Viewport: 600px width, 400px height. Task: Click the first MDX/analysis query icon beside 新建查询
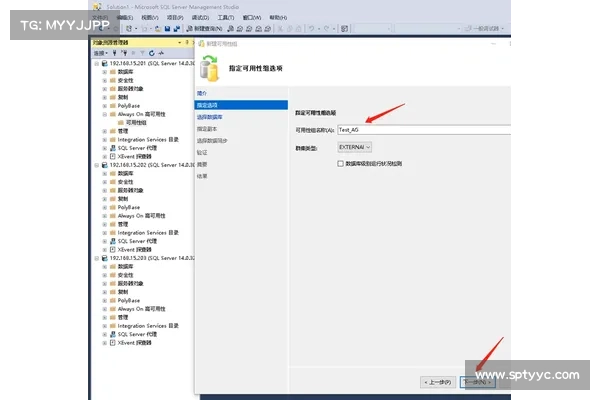(x=231, y=28)
